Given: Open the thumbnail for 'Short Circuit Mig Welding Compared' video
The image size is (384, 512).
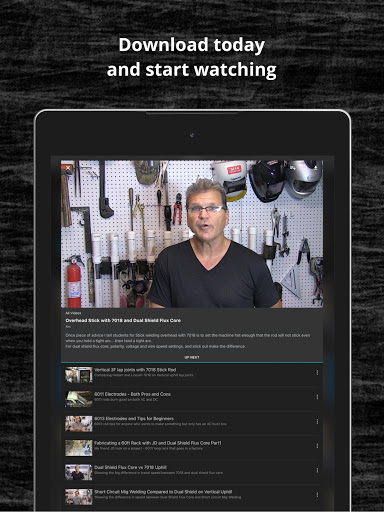Looking at the screenshot, I should [79, 497].
